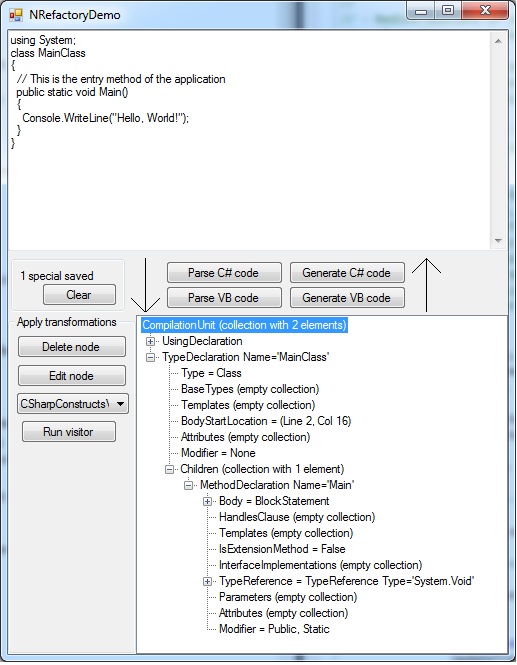The height and width of the screenshot is (665, 517).
Task: Click the code editor scrollbar down arrow
Action: click(498, 241)
